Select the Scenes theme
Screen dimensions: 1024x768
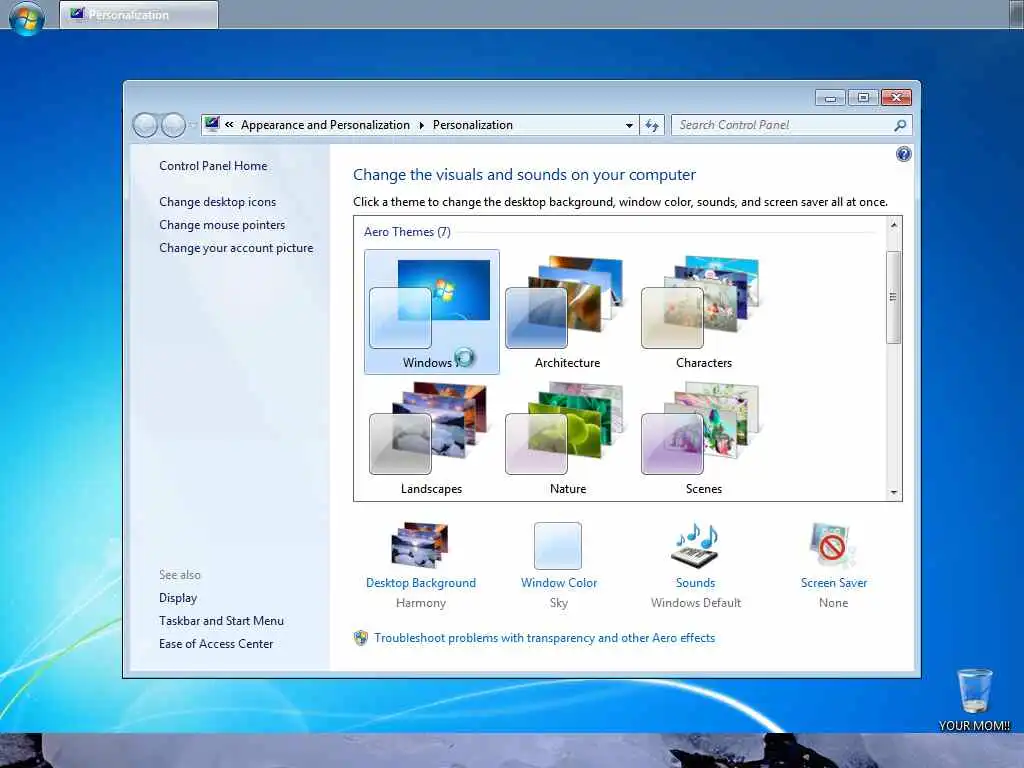pyautogui.click(x=703, y=439)
